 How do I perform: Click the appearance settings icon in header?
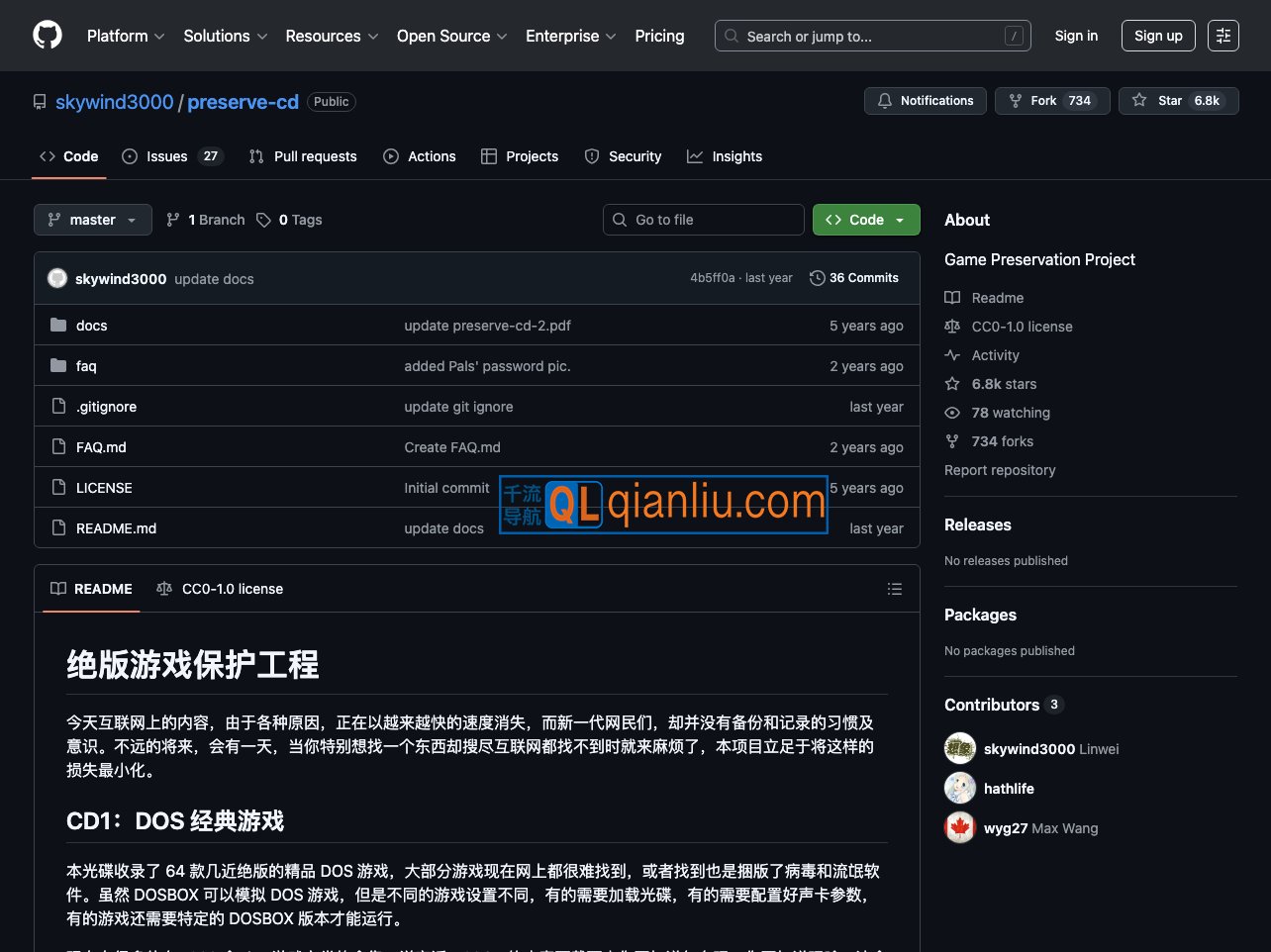coord(1223,36)
